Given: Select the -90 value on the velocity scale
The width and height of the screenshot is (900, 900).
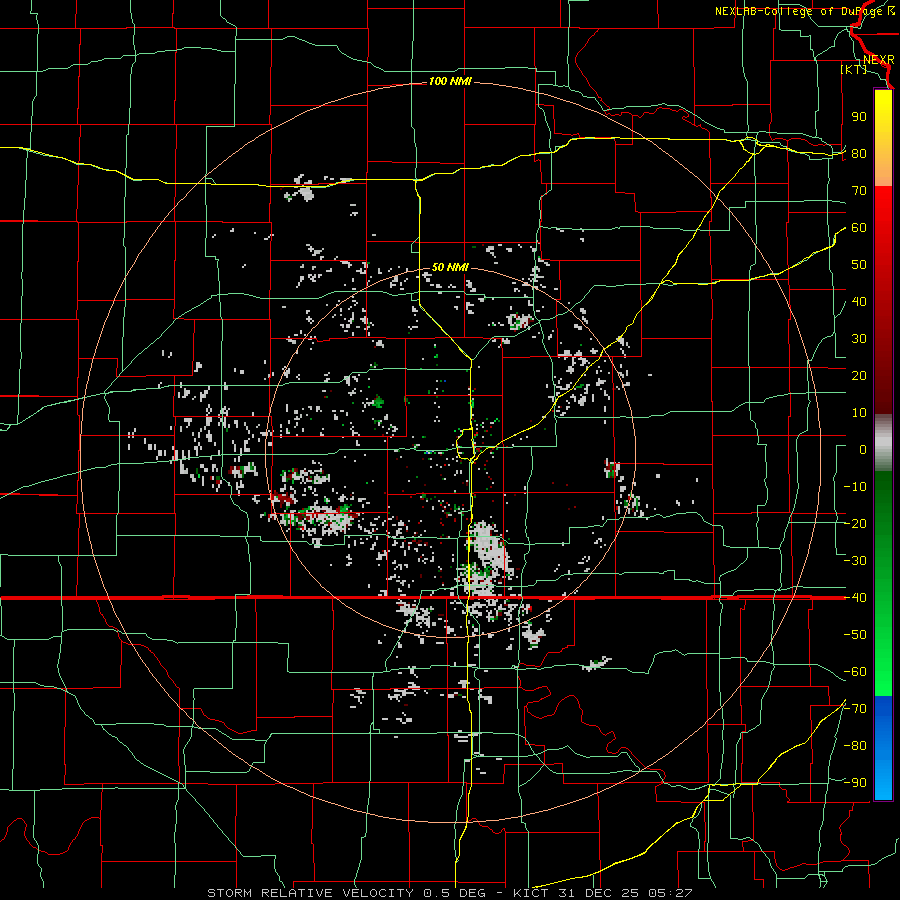Looking at the screenshot, I should point(855,782).
